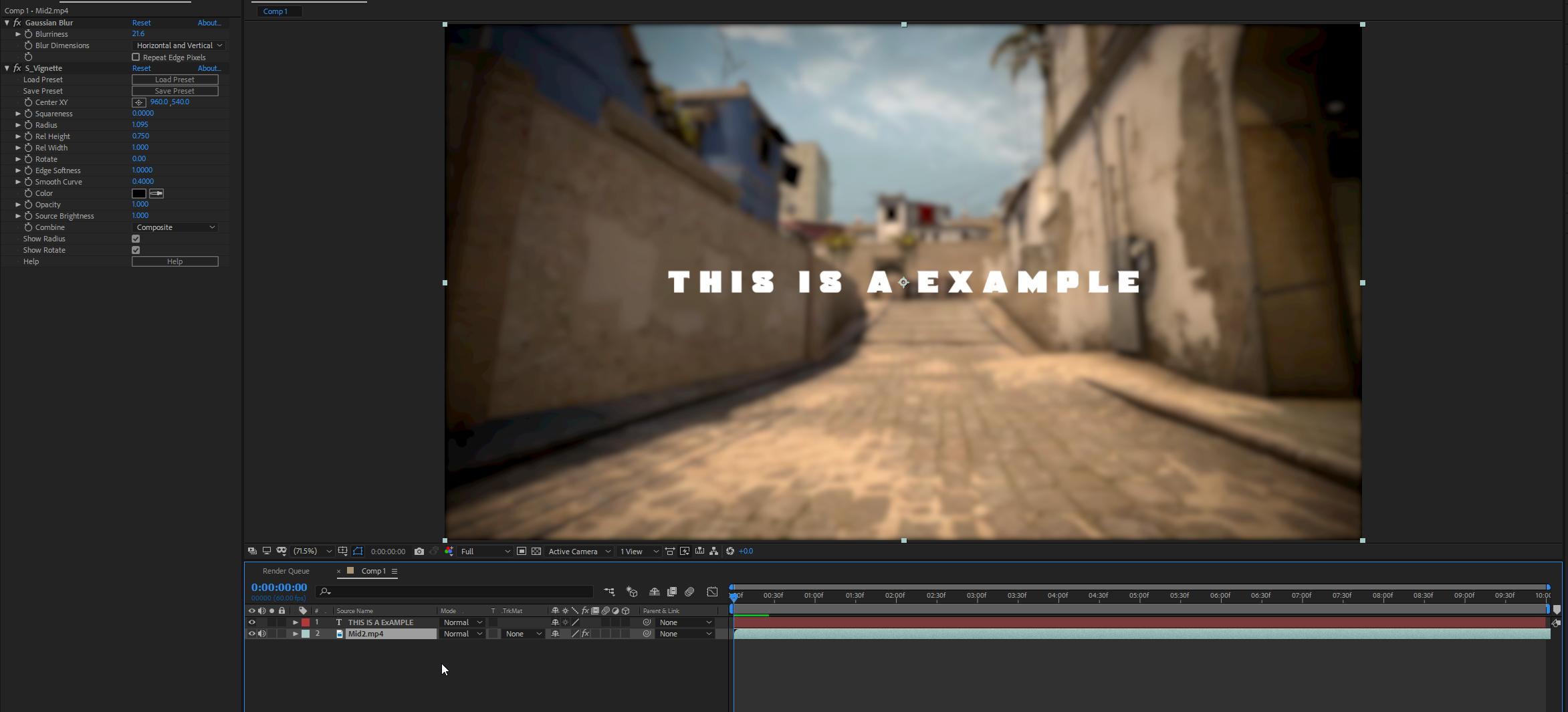Click the Primary Viewer monitor icon
The height and width of the screenshot is (712, 1568).
coord(267,551)
